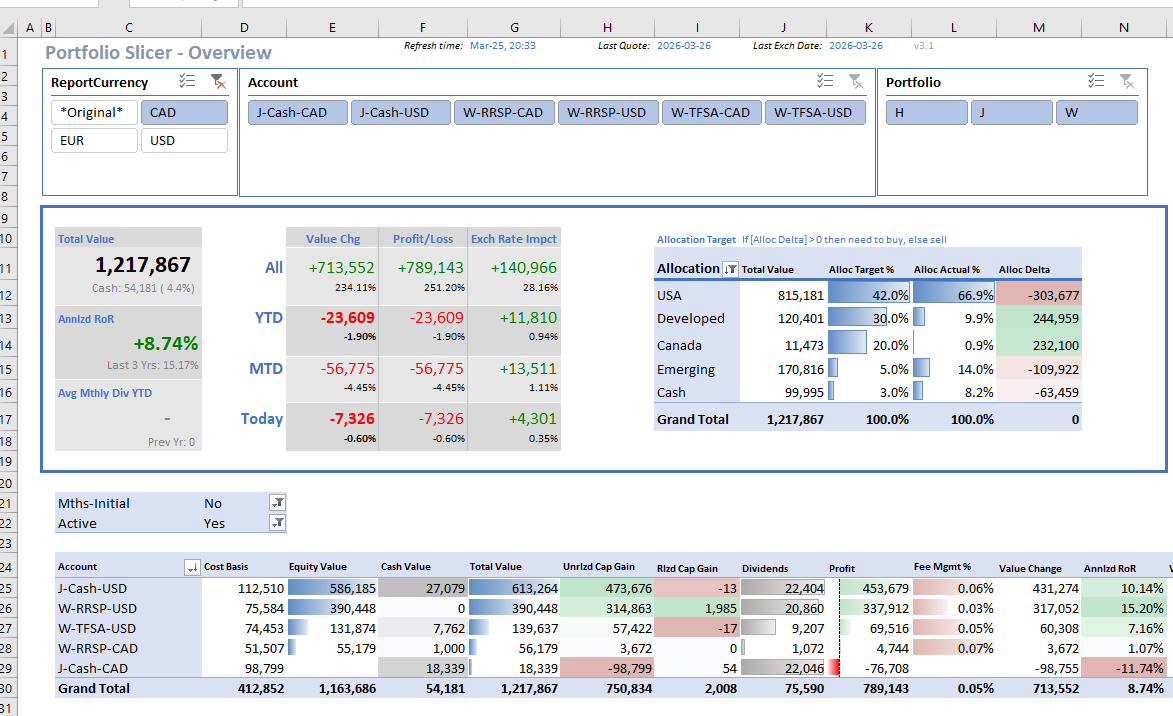Choose USD in the ReportCurrency slicer
This screenshot has width=1173, height=716.
tap(184, 141)
